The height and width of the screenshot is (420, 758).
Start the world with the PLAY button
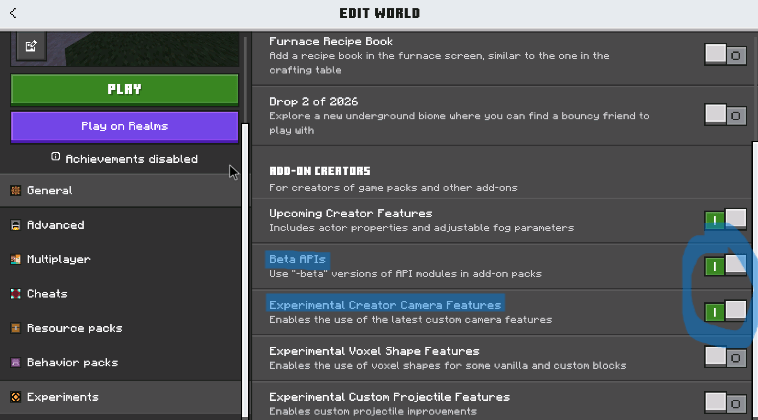(x=124, y=89)
